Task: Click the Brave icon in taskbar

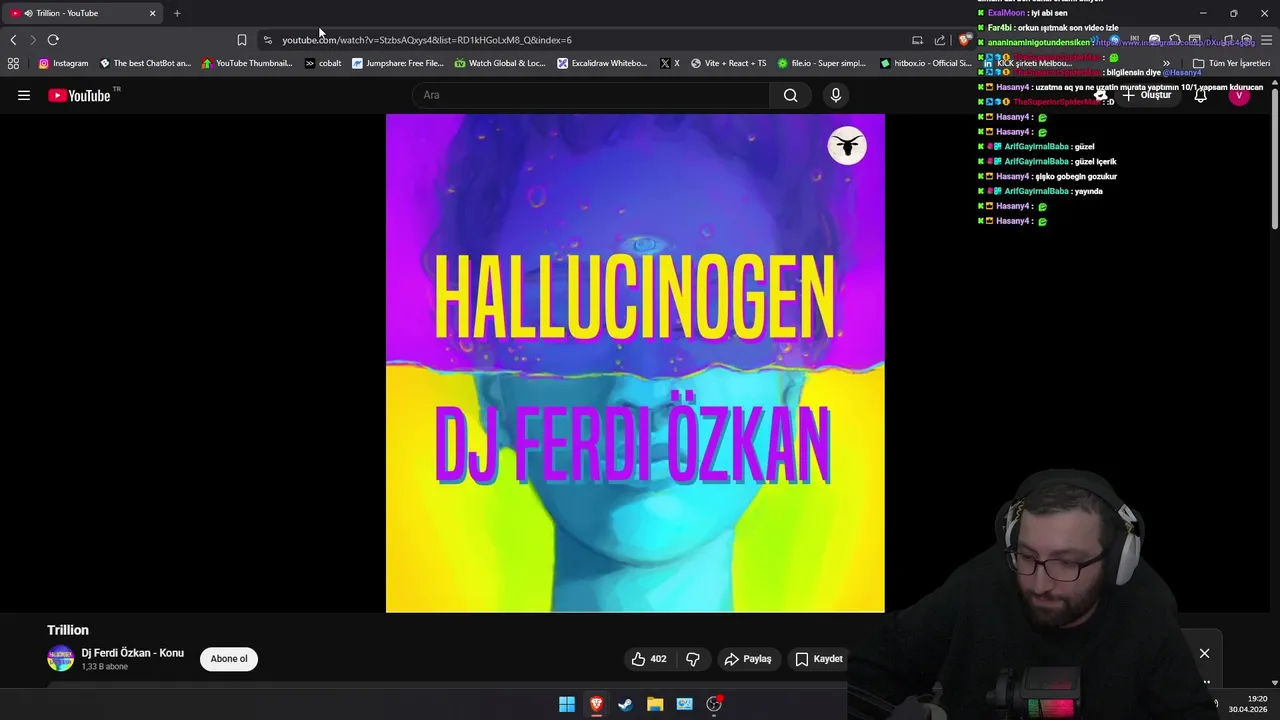Action: 596,704
